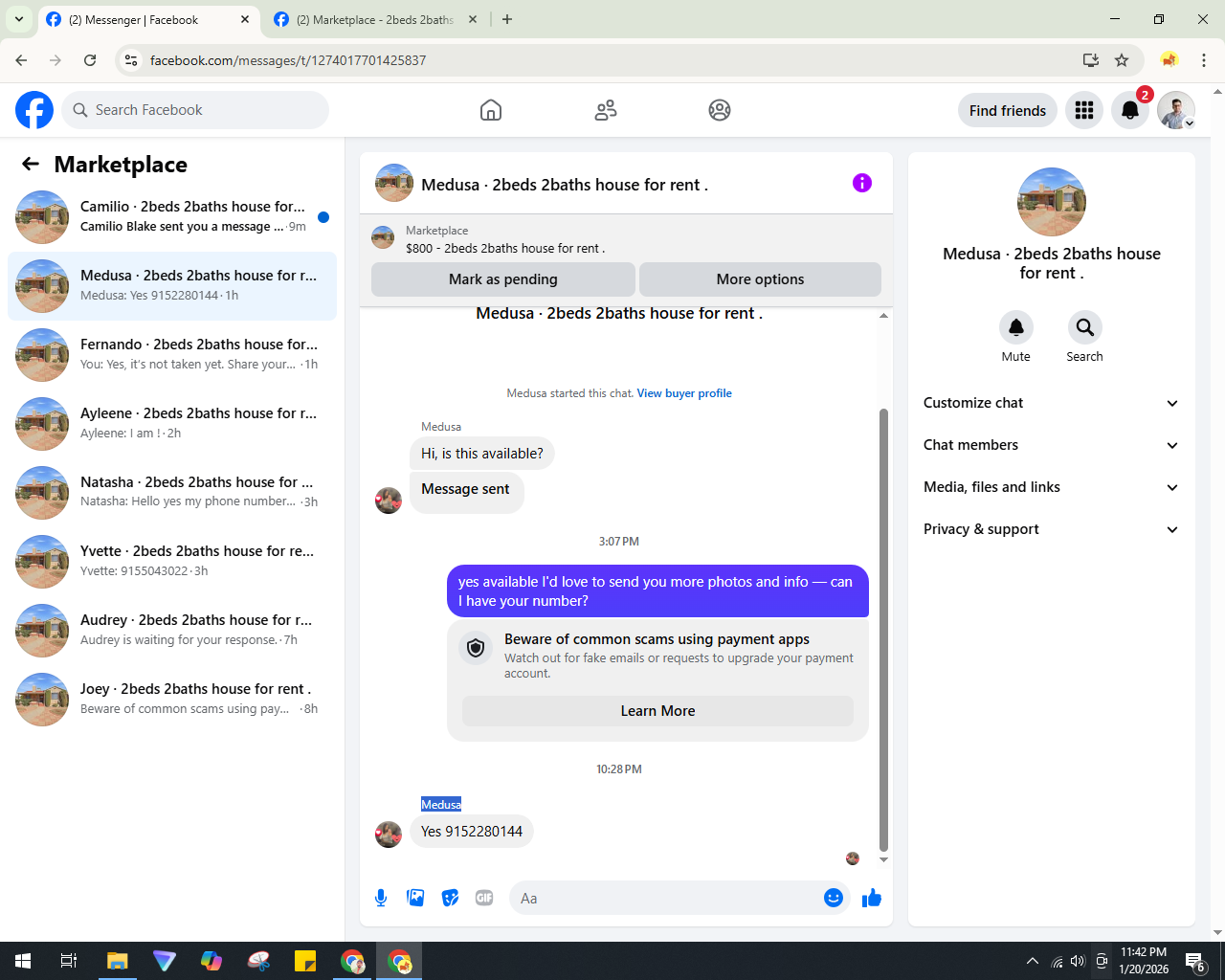Screen dimensions: 1225x980
Task: Open Fernando's conversation in the list
Action: (x=172, y=355)
